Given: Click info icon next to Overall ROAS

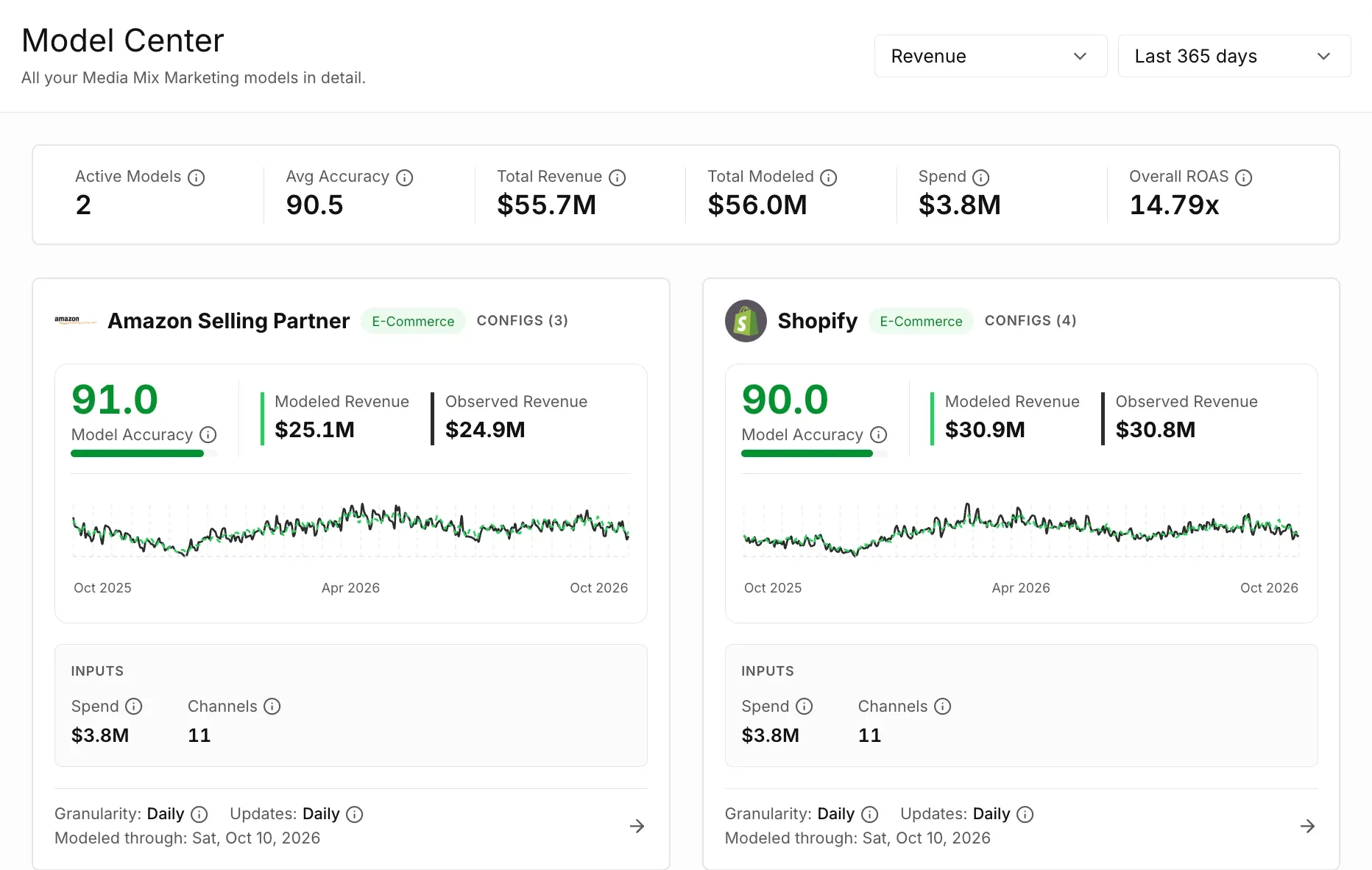Looking at the screenshot, I should (x=1243, y=177).
